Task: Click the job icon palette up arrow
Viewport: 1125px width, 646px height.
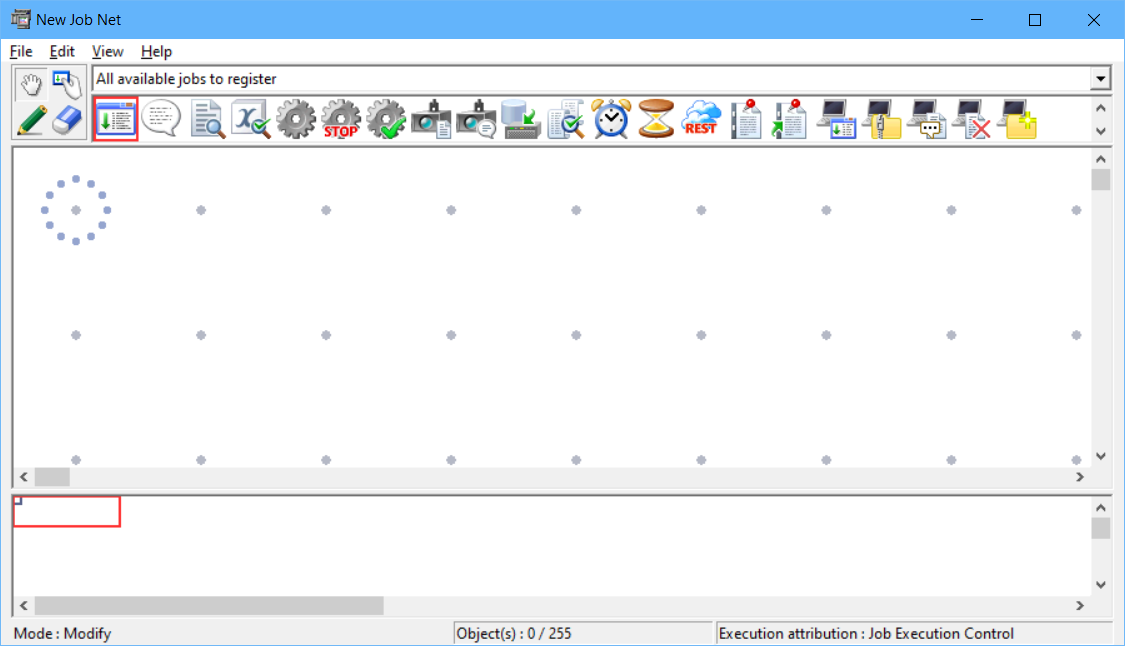Action: (x=1101, y=108)
